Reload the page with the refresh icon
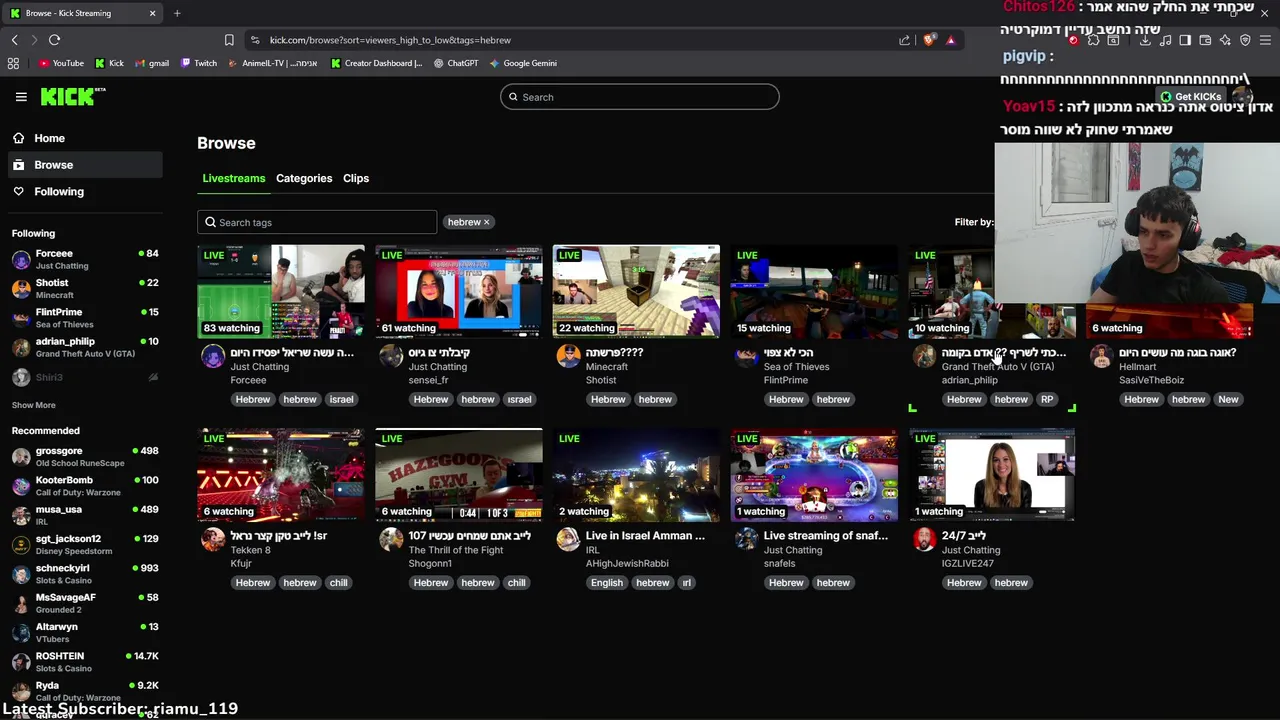The image size is (1280, 720). [x=54, y=40]
